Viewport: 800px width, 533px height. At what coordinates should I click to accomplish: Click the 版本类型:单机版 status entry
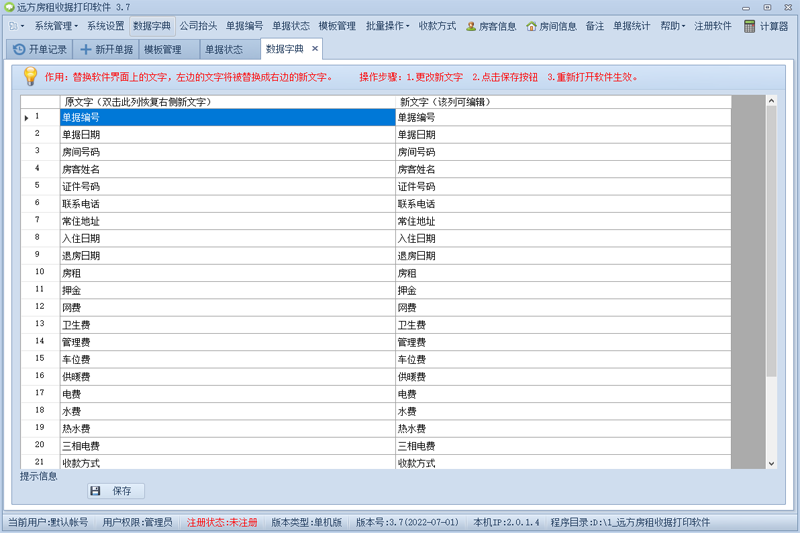click(x=306, y=522)
